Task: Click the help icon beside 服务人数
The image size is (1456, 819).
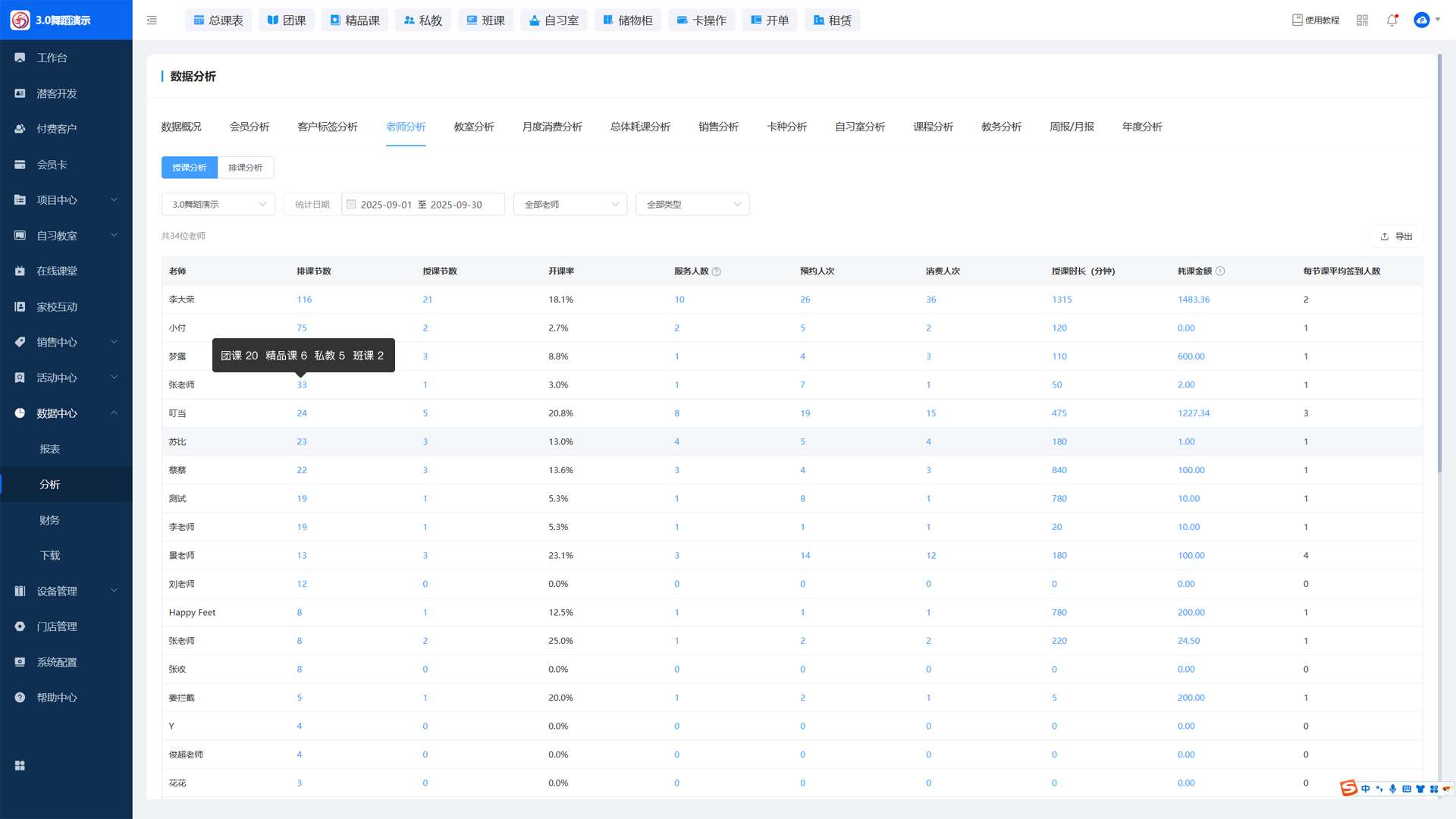Action: (717, 271)
